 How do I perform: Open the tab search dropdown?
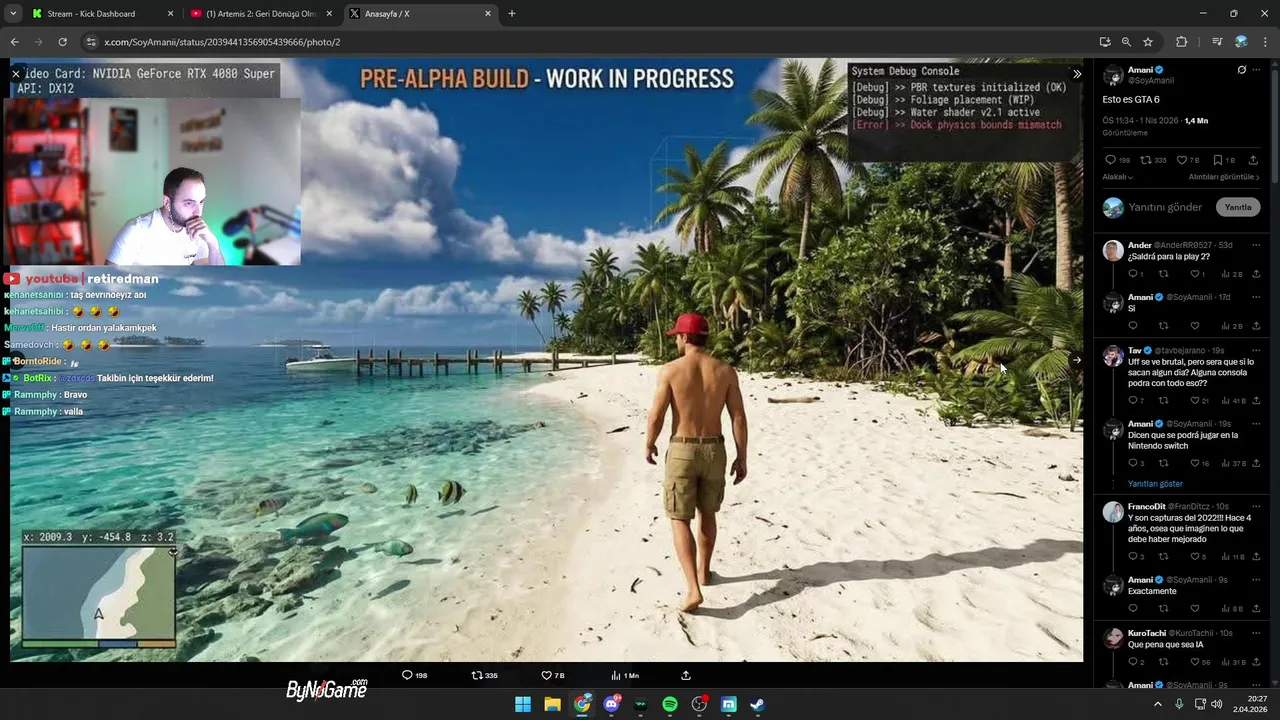(x=13, y=14)
